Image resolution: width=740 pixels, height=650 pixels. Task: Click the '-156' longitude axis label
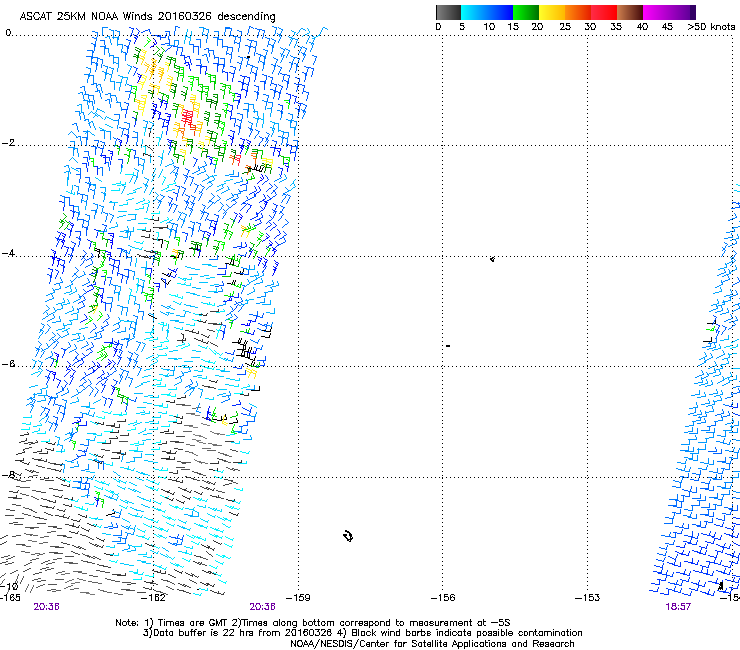[443, 598]
